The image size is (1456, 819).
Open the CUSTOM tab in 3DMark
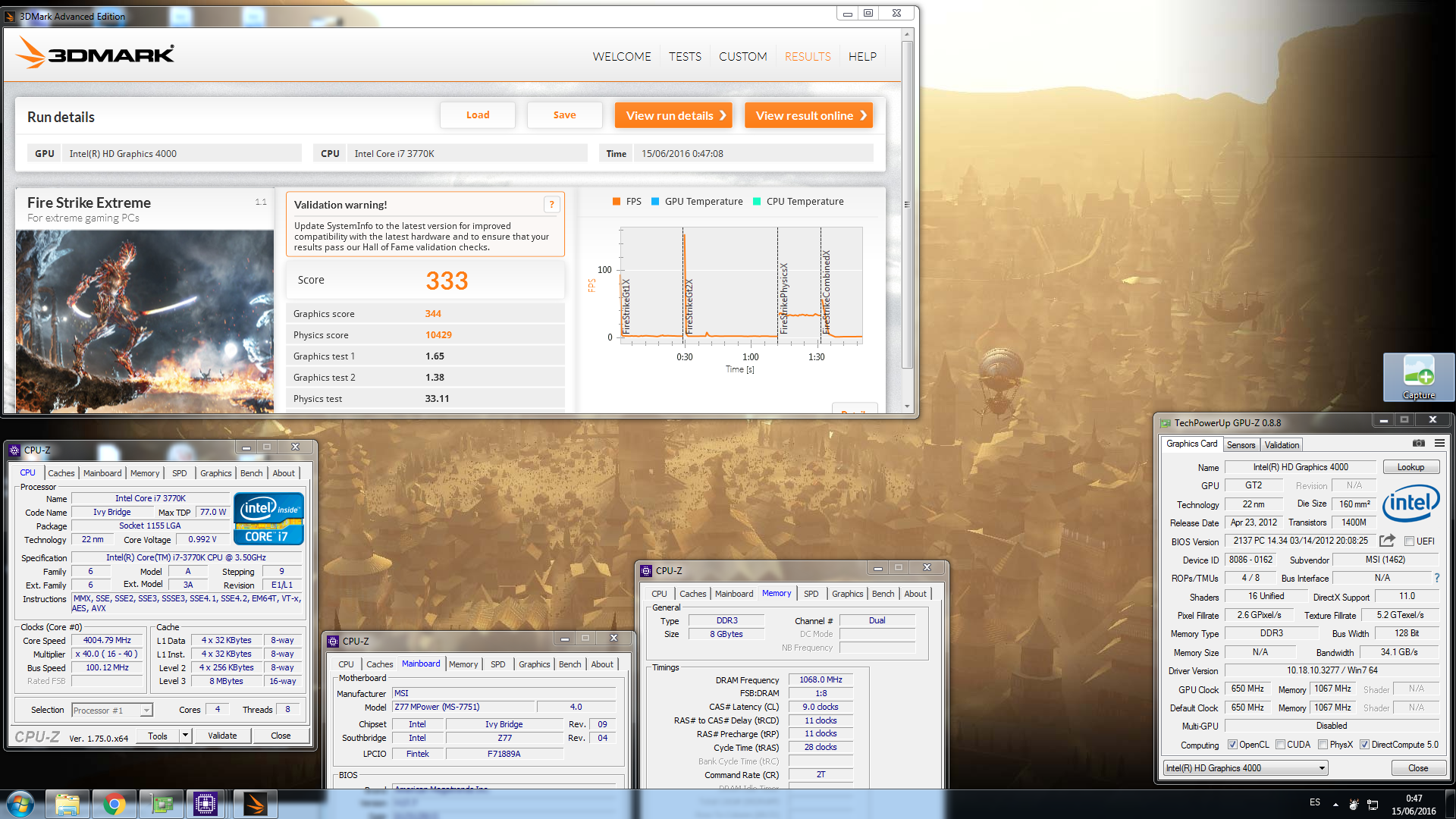pos(743,56)
